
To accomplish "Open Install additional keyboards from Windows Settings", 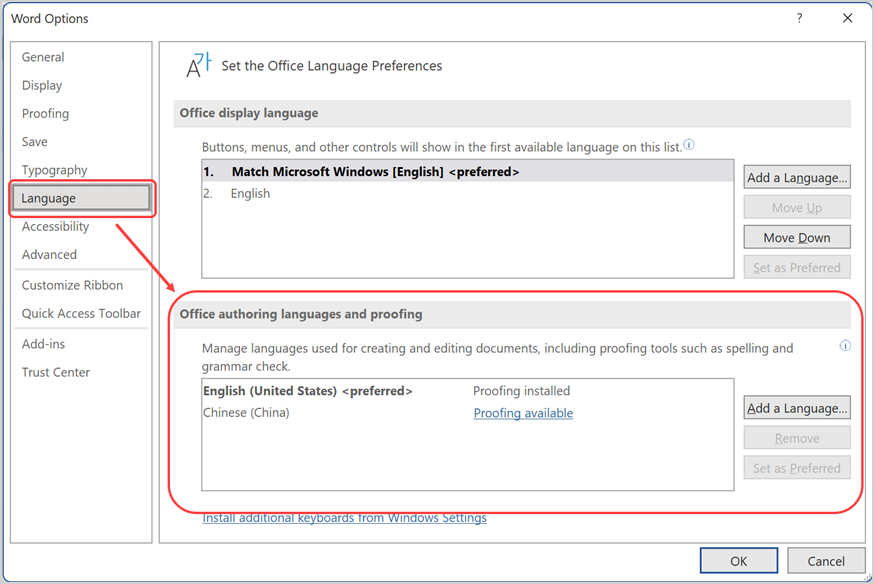I will click(344, 518).
